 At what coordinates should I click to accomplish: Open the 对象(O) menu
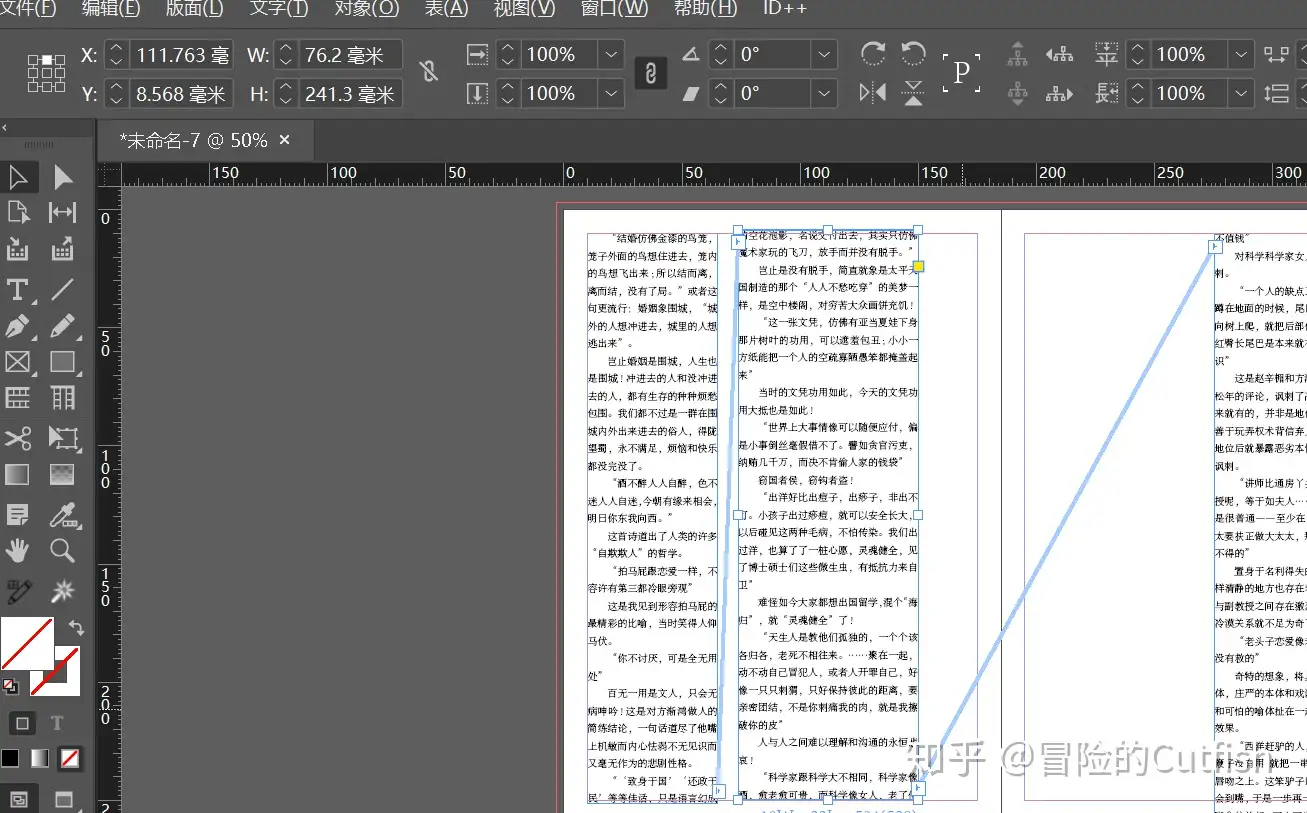(x=365, y=8)
